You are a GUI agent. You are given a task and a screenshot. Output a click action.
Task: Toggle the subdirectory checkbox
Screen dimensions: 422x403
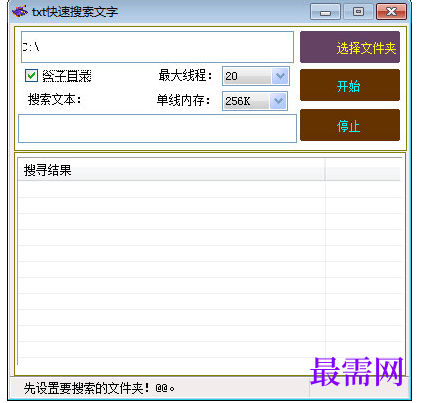31,76
